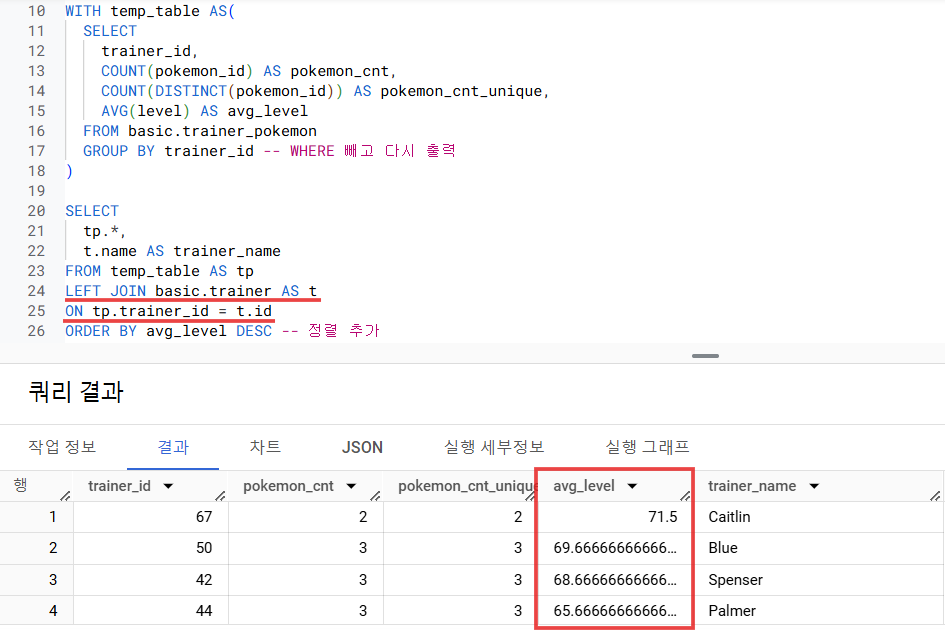This screenshot has height=630, width=945.
Task: Open avg_level column dropdown arrow
Action: pos(632,486)
